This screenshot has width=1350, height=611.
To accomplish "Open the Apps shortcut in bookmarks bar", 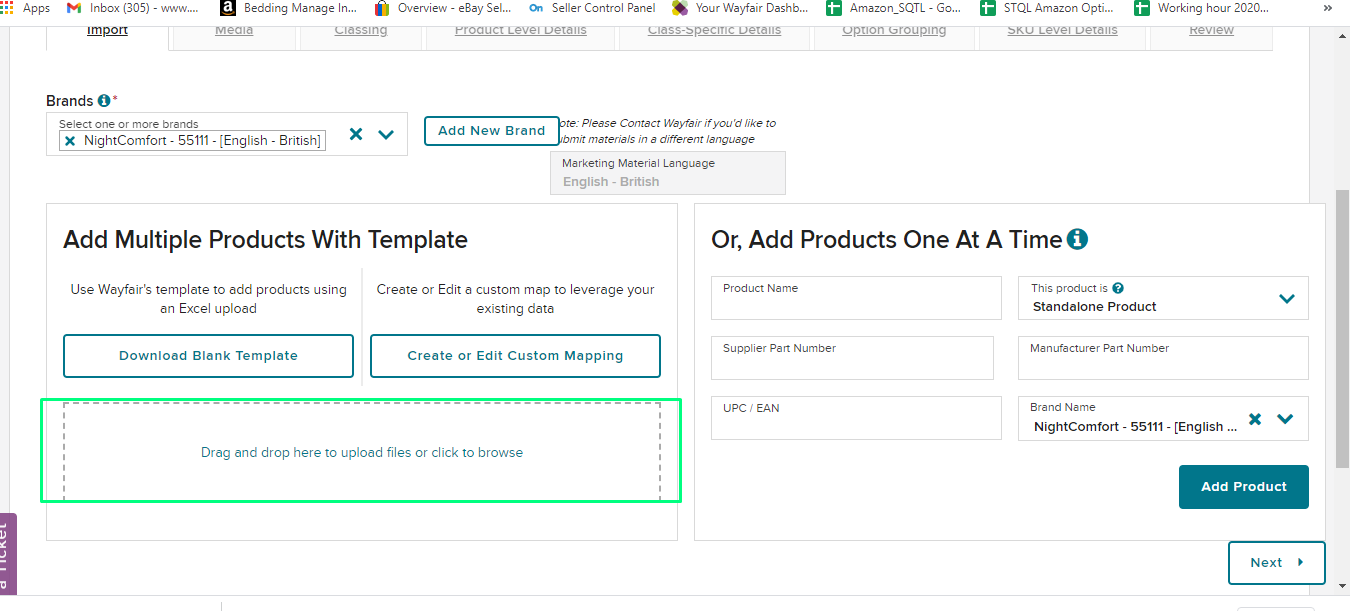I will [x=26, y=8].
